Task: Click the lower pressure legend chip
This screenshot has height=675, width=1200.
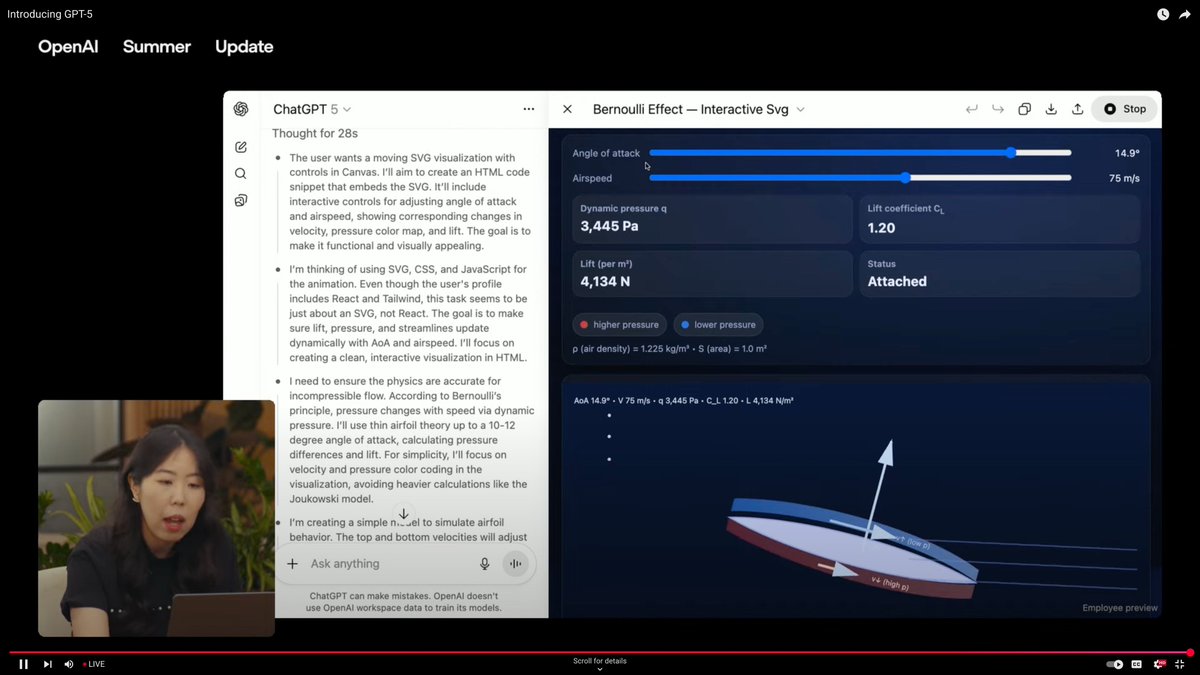Action: coord(717,325)
